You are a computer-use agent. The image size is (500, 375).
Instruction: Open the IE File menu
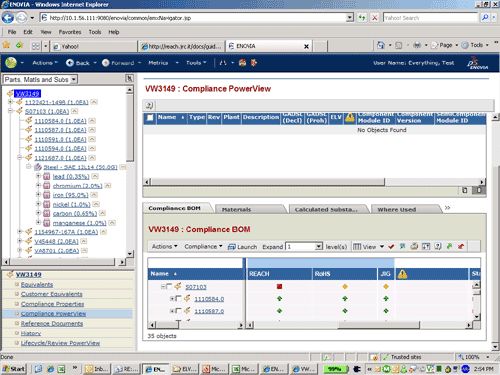pos(12,32)
